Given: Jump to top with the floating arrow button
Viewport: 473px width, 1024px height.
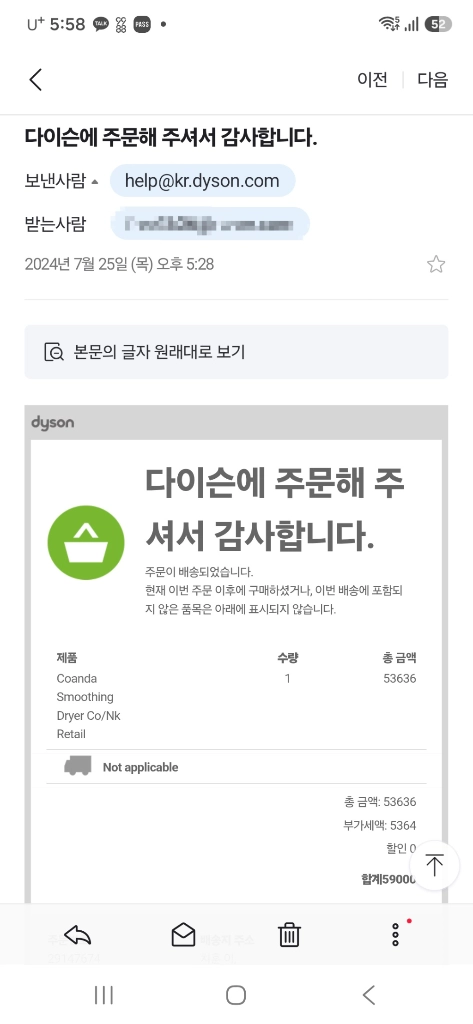Looking at the screenshot, I should click(434, 865).
